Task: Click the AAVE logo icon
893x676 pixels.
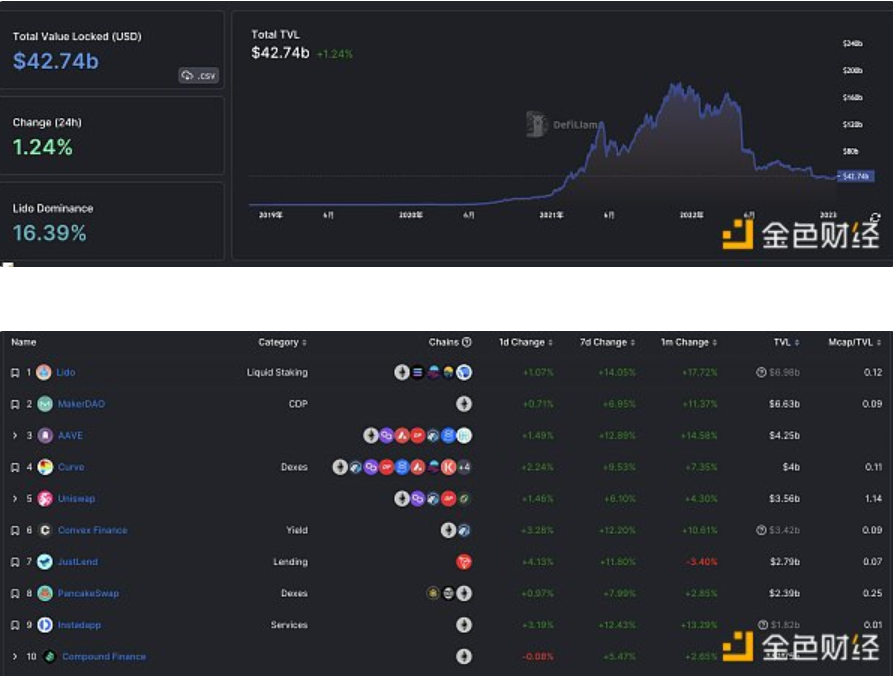Action: tap(45, 436)
